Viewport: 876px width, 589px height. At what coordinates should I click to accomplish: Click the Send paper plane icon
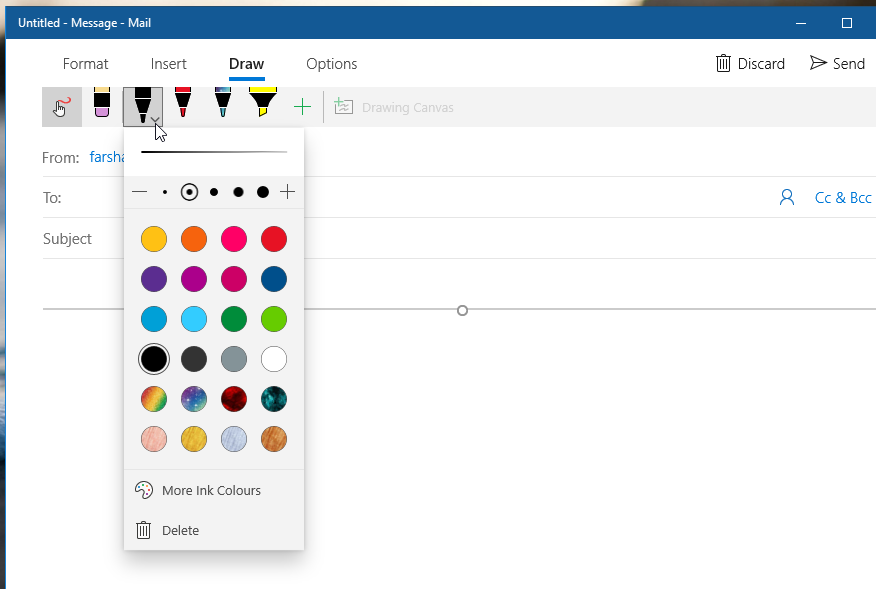[818, 63]
